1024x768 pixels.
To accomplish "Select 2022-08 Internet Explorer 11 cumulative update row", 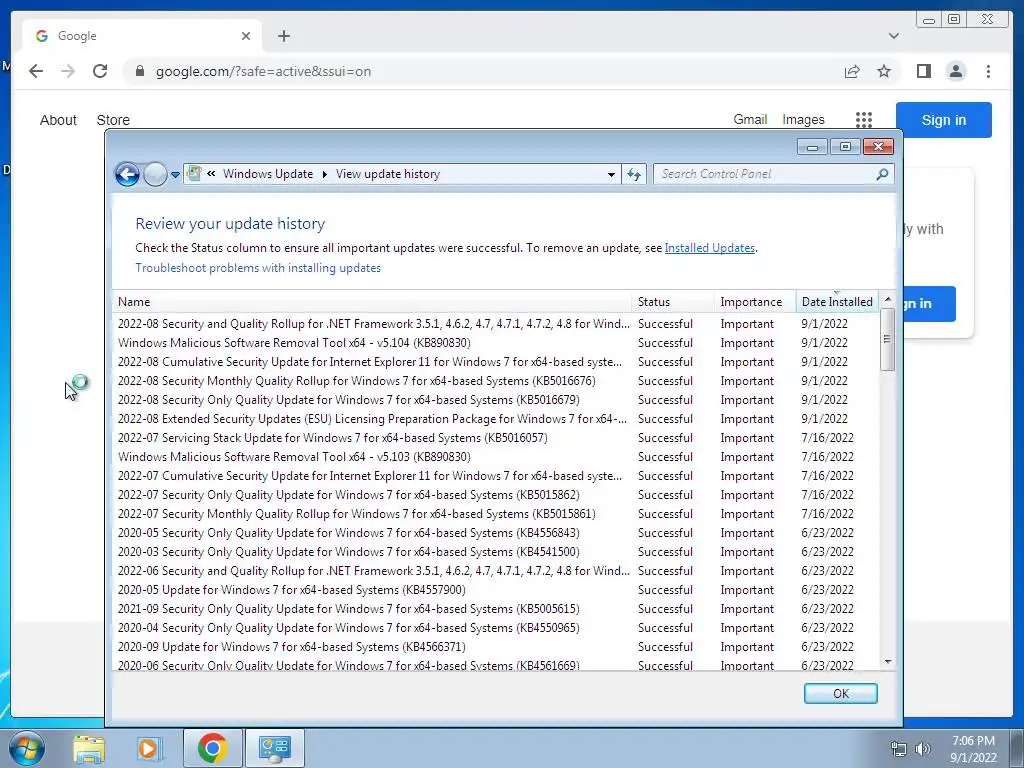I will 496,362.
